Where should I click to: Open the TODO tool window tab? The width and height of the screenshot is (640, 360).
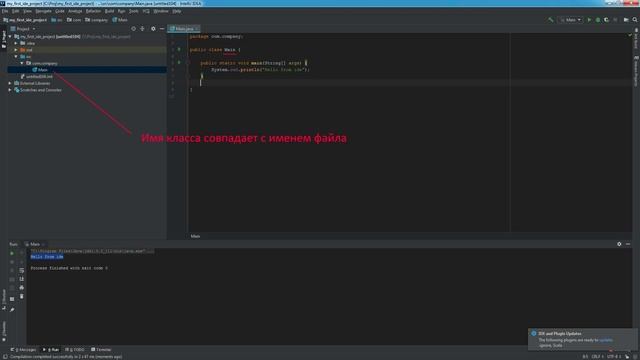pos(75,350)
